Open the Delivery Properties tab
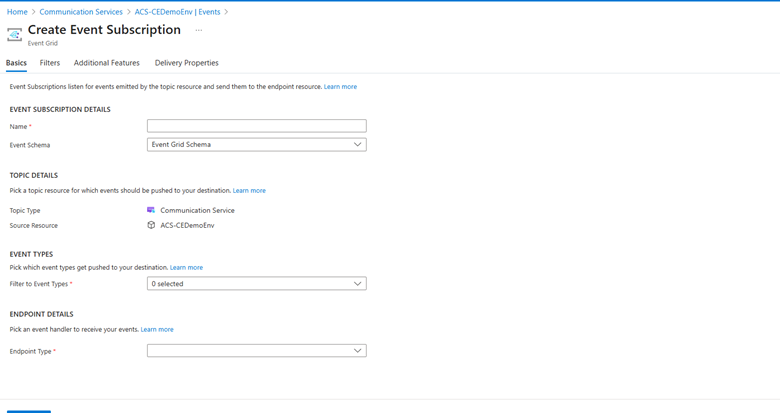Screen dimensions: 780x413 (187, 63)
